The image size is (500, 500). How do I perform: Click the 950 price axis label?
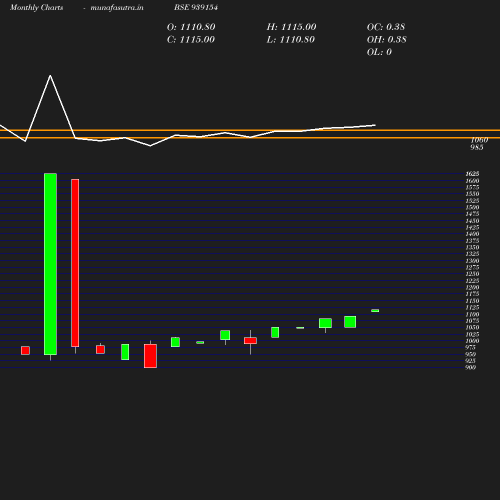[x=471, y=354]
